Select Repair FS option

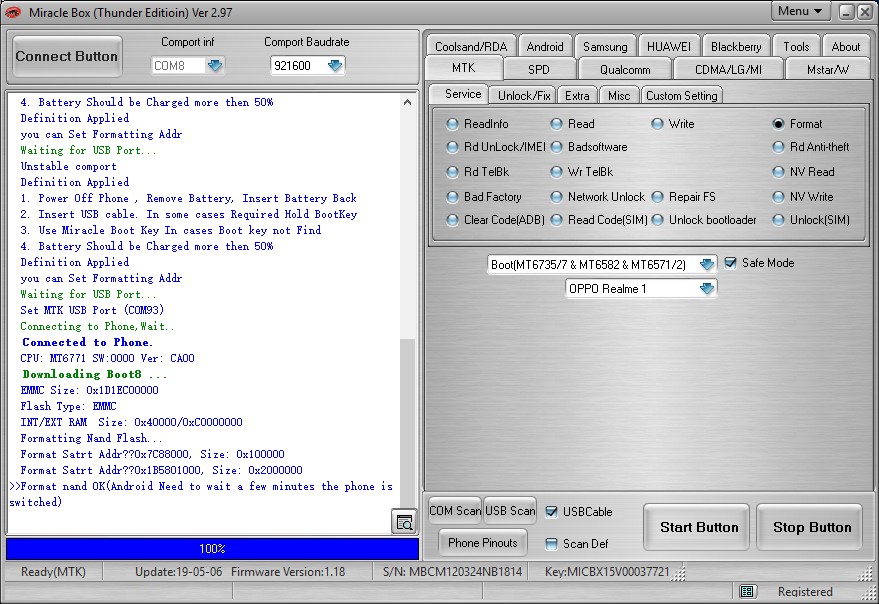point(657,197)
